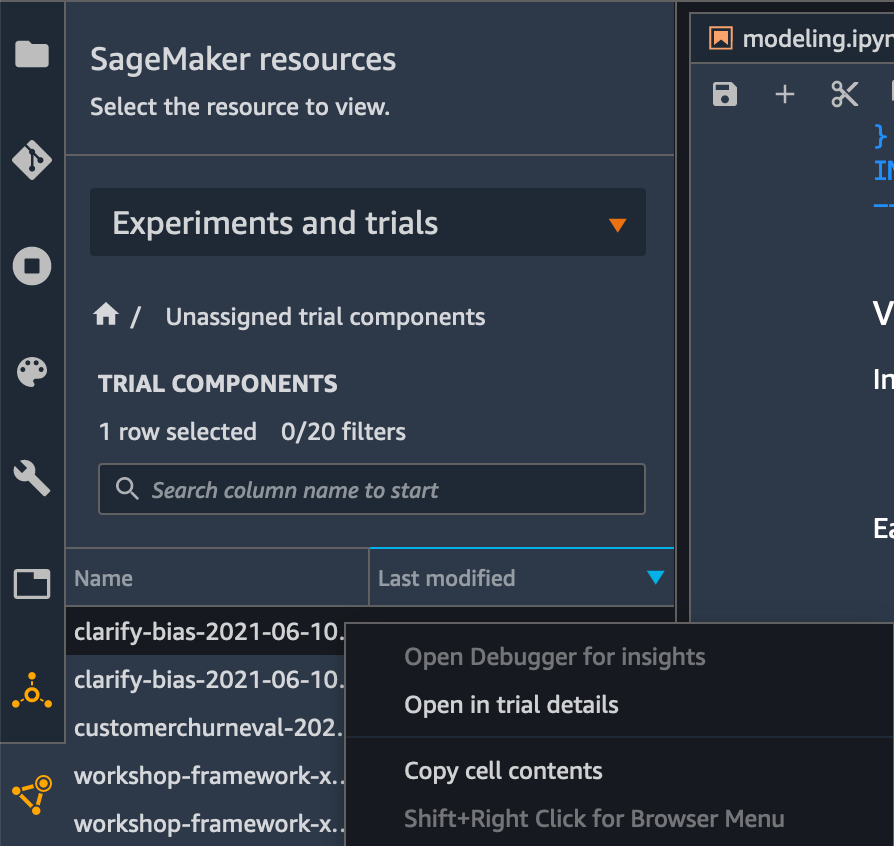Choose Copy cell contents
The width and height of the screenshot is (894, 846).
[x=503, y=771]
